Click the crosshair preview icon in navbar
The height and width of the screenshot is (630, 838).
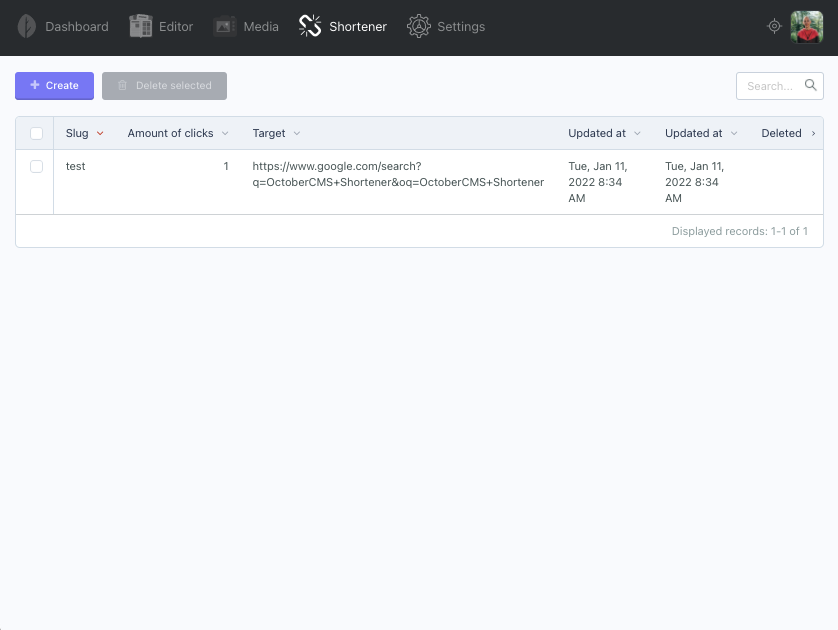[x=774, y=26]
